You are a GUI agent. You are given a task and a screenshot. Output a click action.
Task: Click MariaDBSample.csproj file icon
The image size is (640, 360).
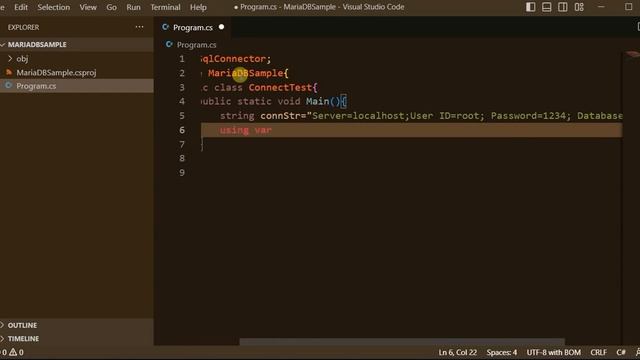tap(9, 72)
